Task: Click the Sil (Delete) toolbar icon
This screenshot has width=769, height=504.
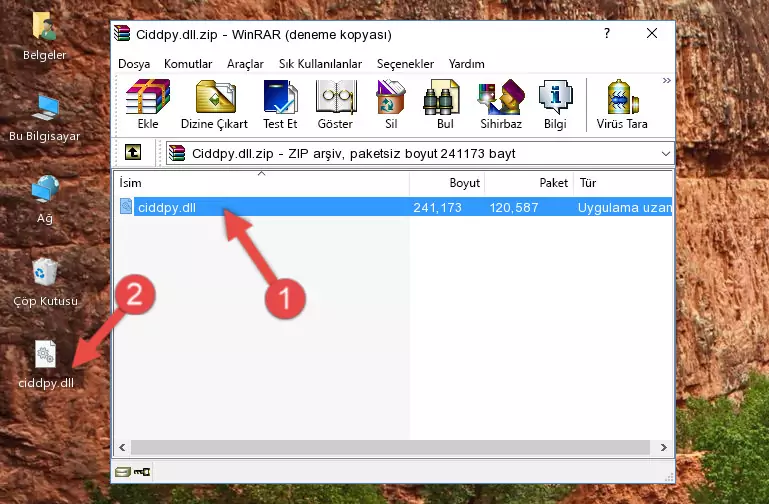Action: [x=391, y=104]
